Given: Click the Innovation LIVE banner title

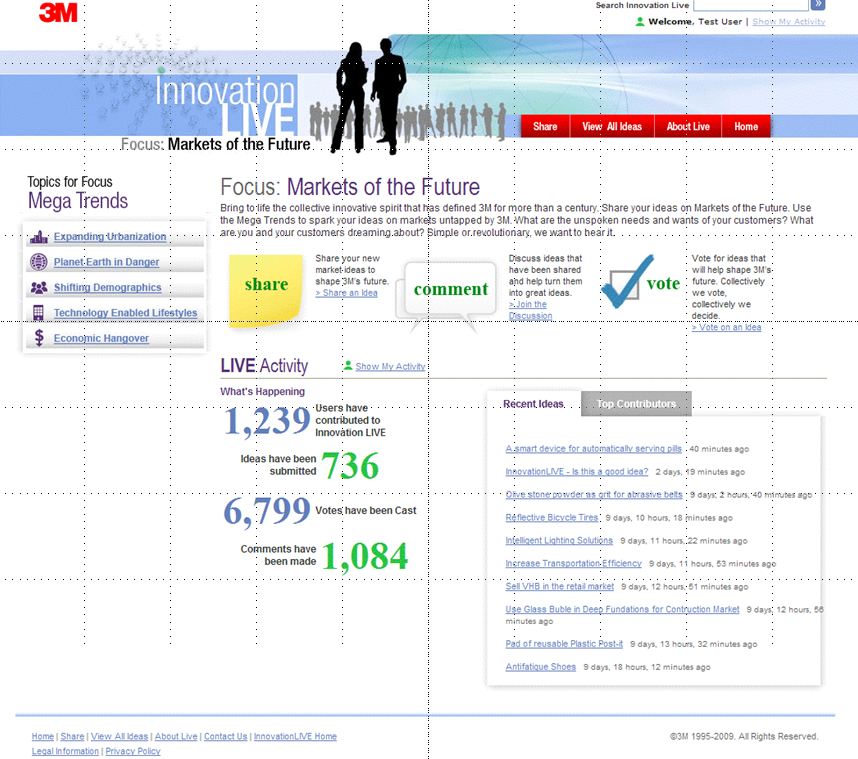Looking at the screenshot, I should coord(225,105).
